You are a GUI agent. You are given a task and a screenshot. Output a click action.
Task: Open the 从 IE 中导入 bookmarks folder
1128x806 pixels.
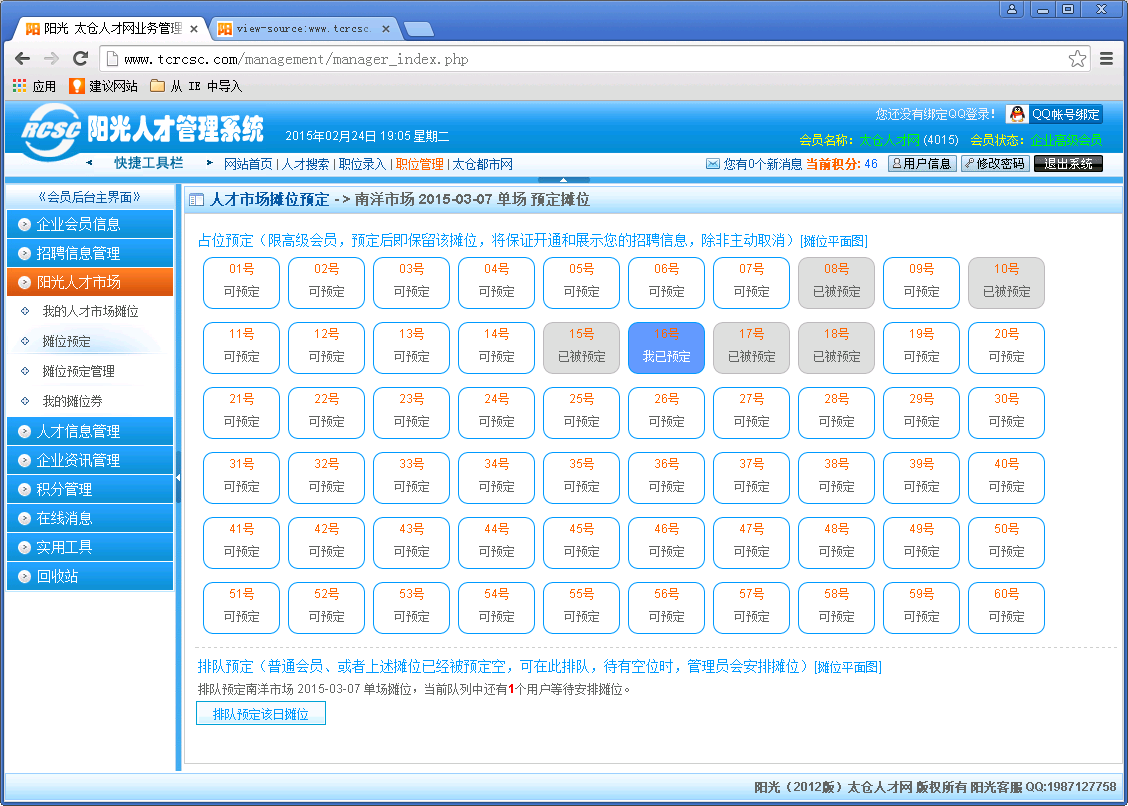[x=195, y=86]
